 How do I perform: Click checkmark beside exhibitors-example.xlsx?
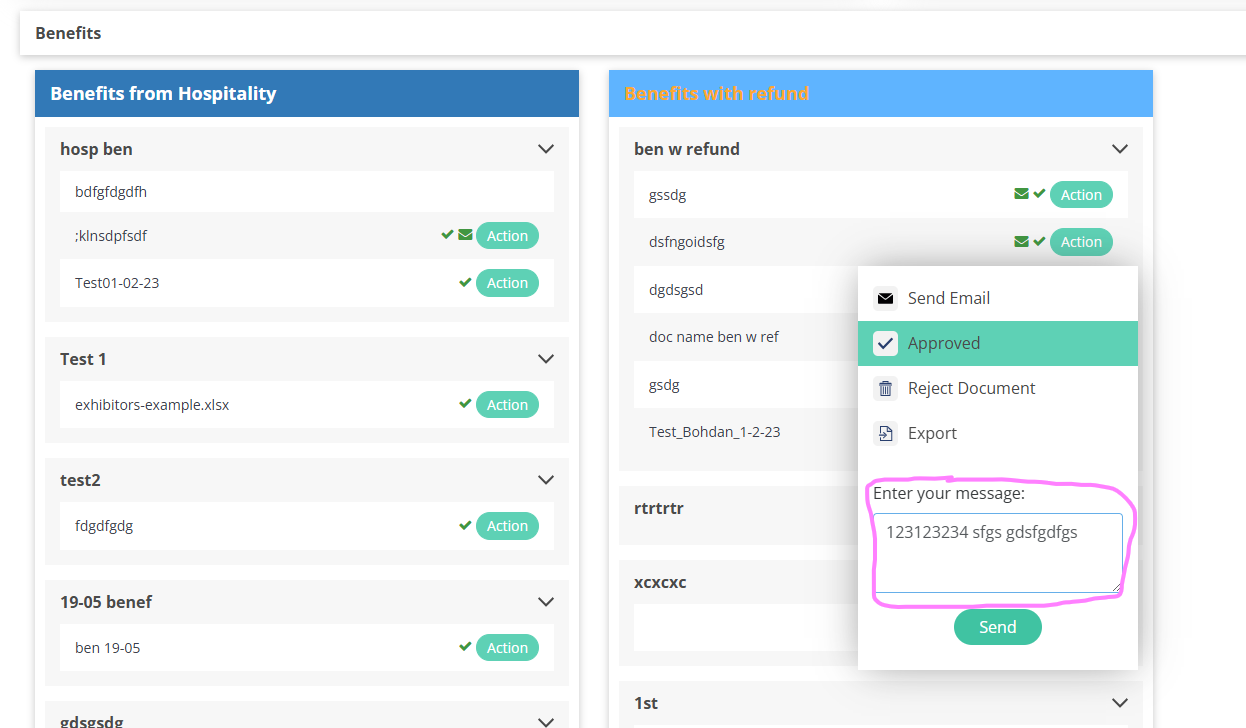tap(465, 404)
